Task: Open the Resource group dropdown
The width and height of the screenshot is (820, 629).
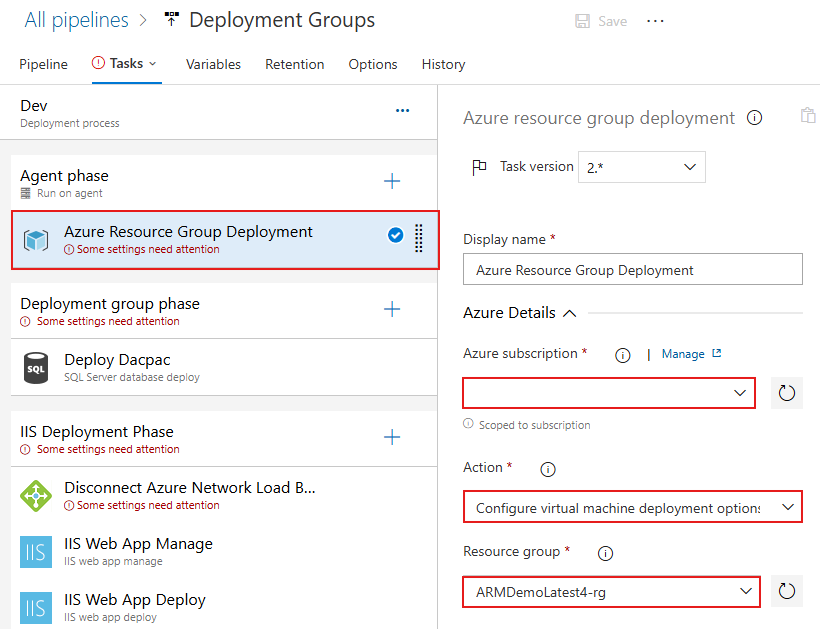Action: [x=611, y=591]
